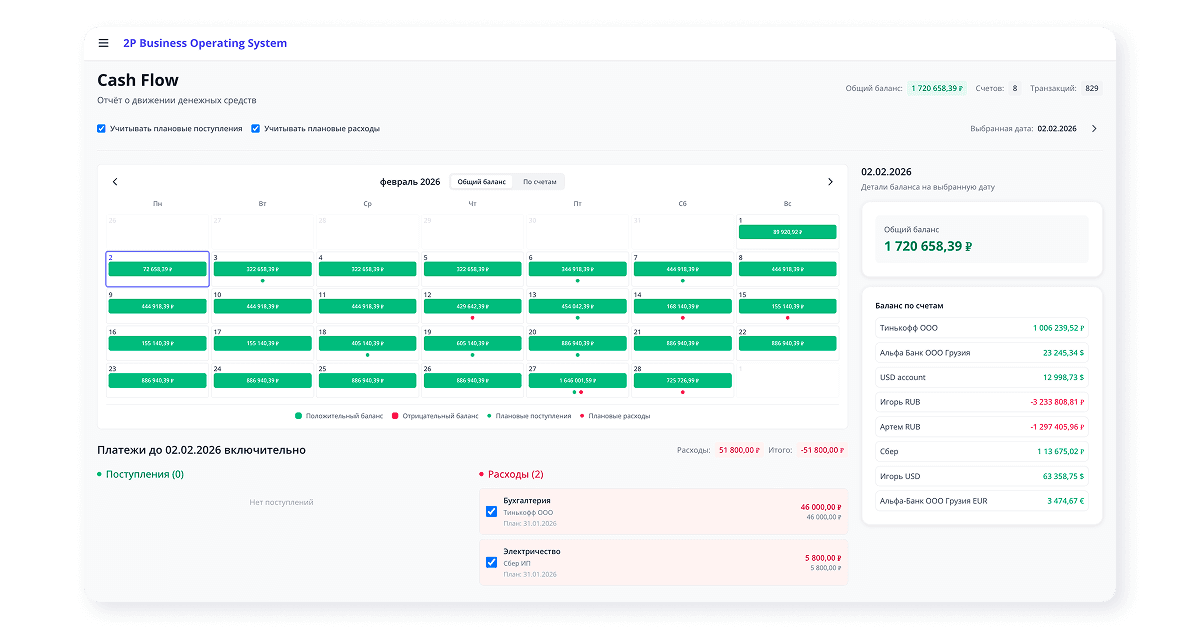Open 2P Business Operating System home

[203, 43]
